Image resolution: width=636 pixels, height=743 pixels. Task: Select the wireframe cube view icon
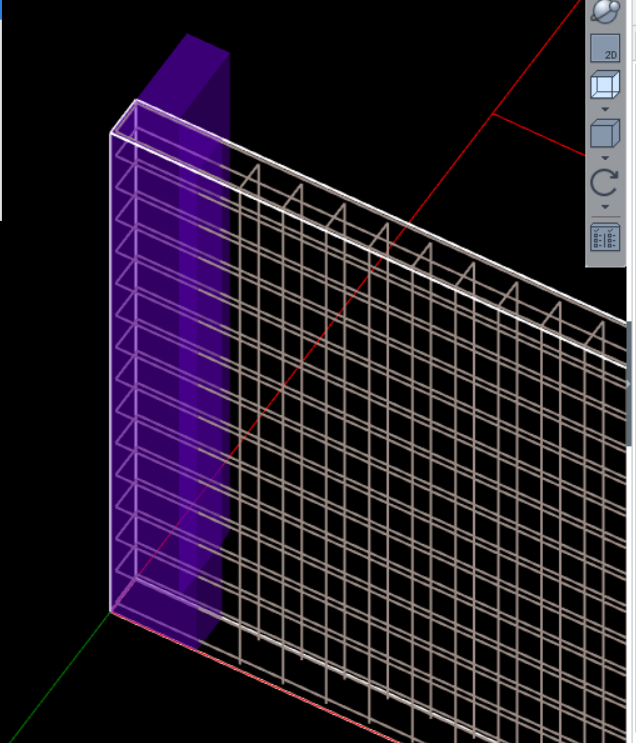(x=605, y=86)
